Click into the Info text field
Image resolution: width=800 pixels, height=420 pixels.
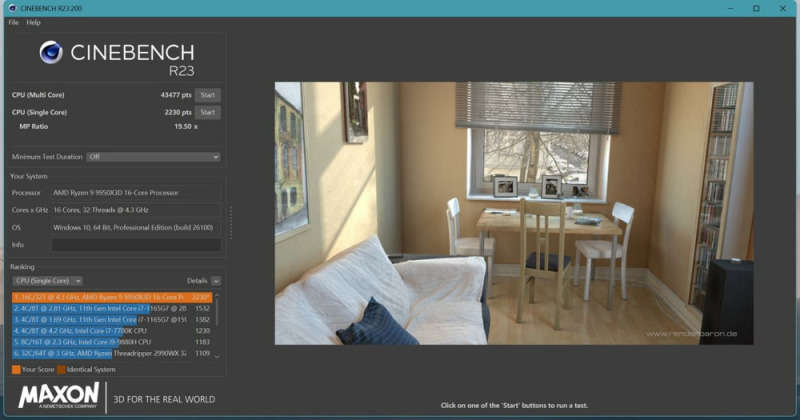point(135,244)
